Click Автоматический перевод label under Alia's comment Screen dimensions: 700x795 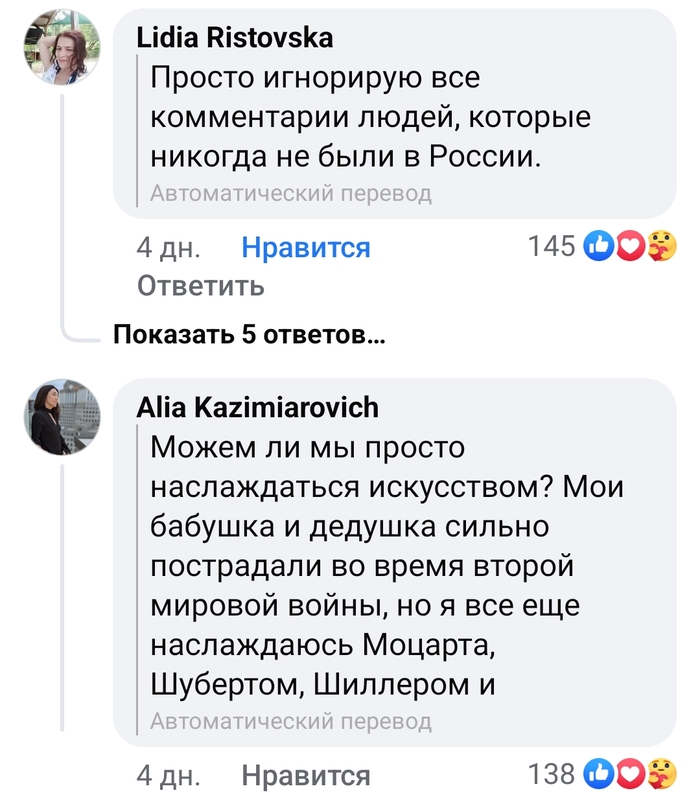(291, 721)
